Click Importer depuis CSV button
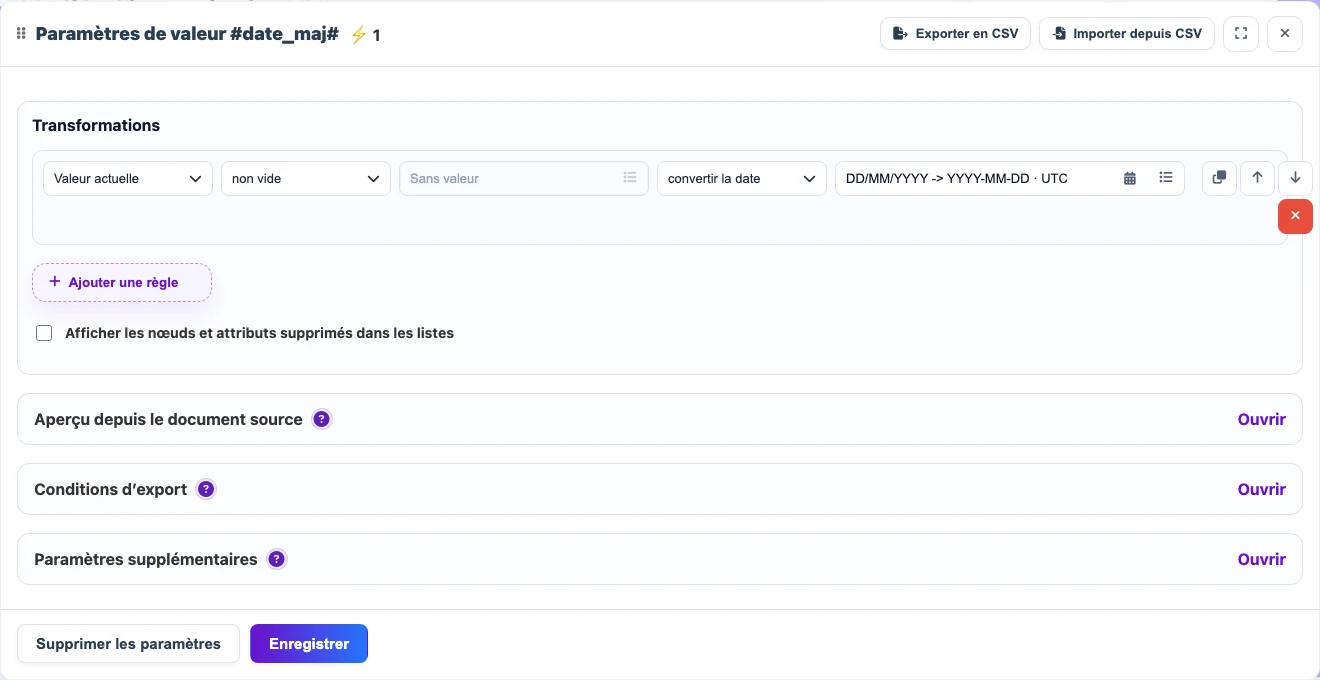Viewport: 1320px width, 680px height. click(x=1127, y=33)
